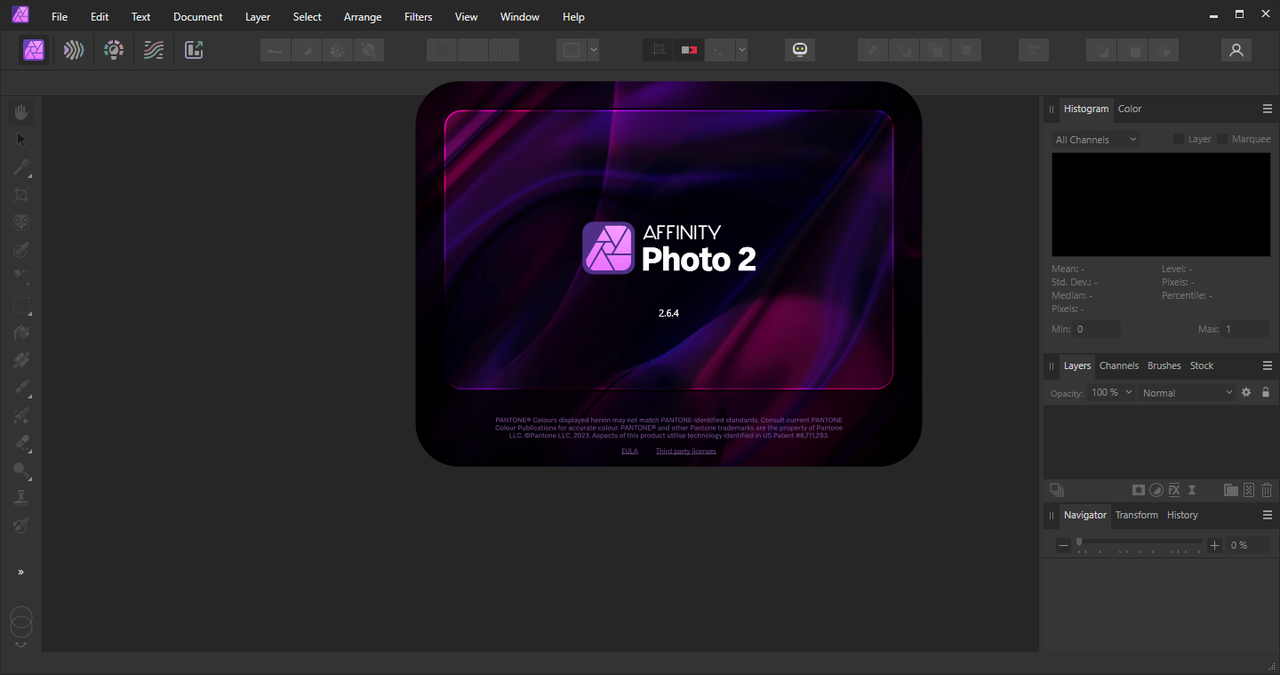Switch to the Brushes tab
The height and width of the screenshot is (675, 1280).
1164,366
